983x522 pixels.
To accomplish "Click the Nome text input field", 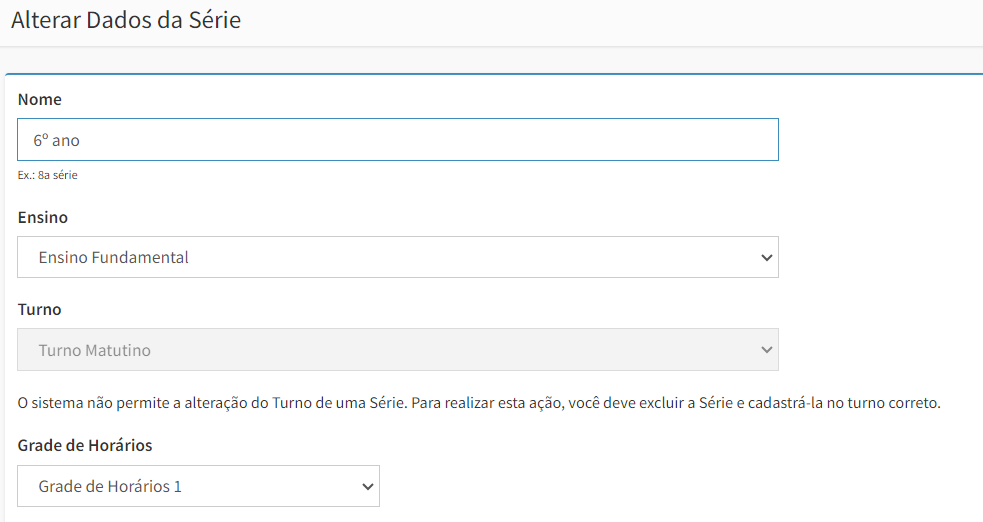I will (397, 139).
